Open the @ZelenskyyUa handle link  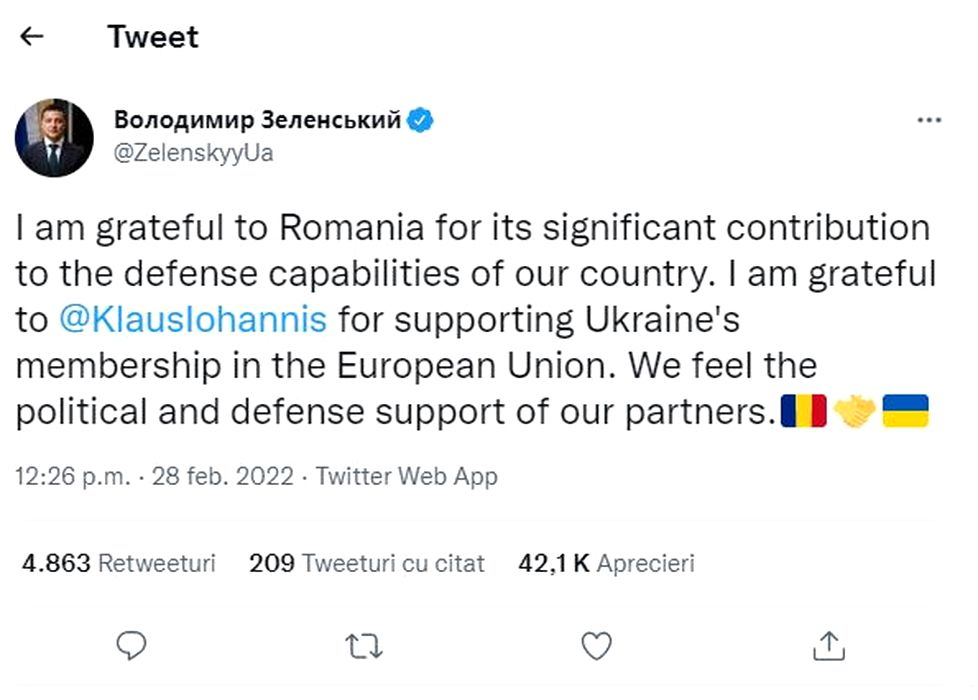[x=194, y=153]
